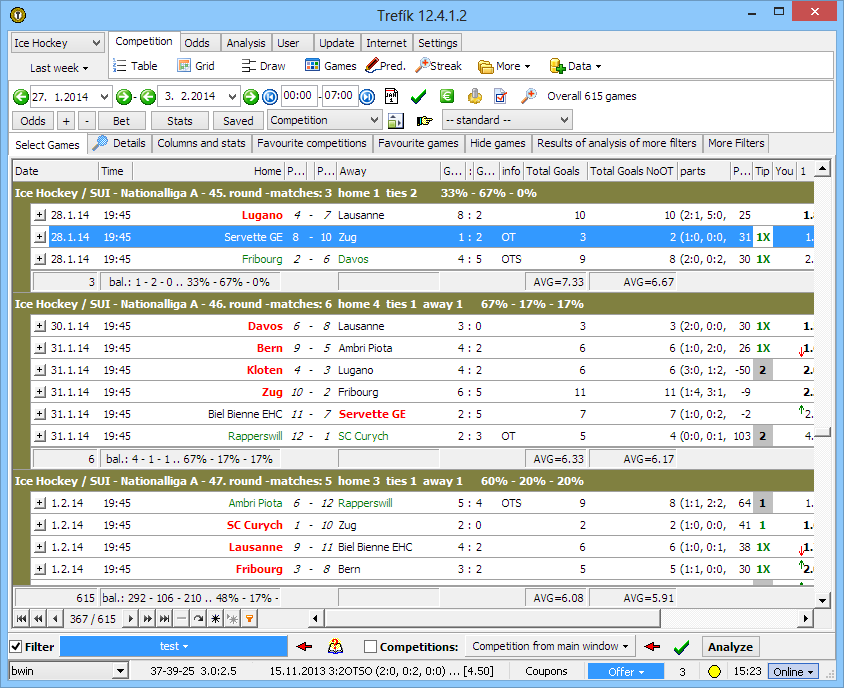This screenshot has height=688, width=844.
Task: Open the Ice Hockey sport dropdown
Action: [57, 43]
